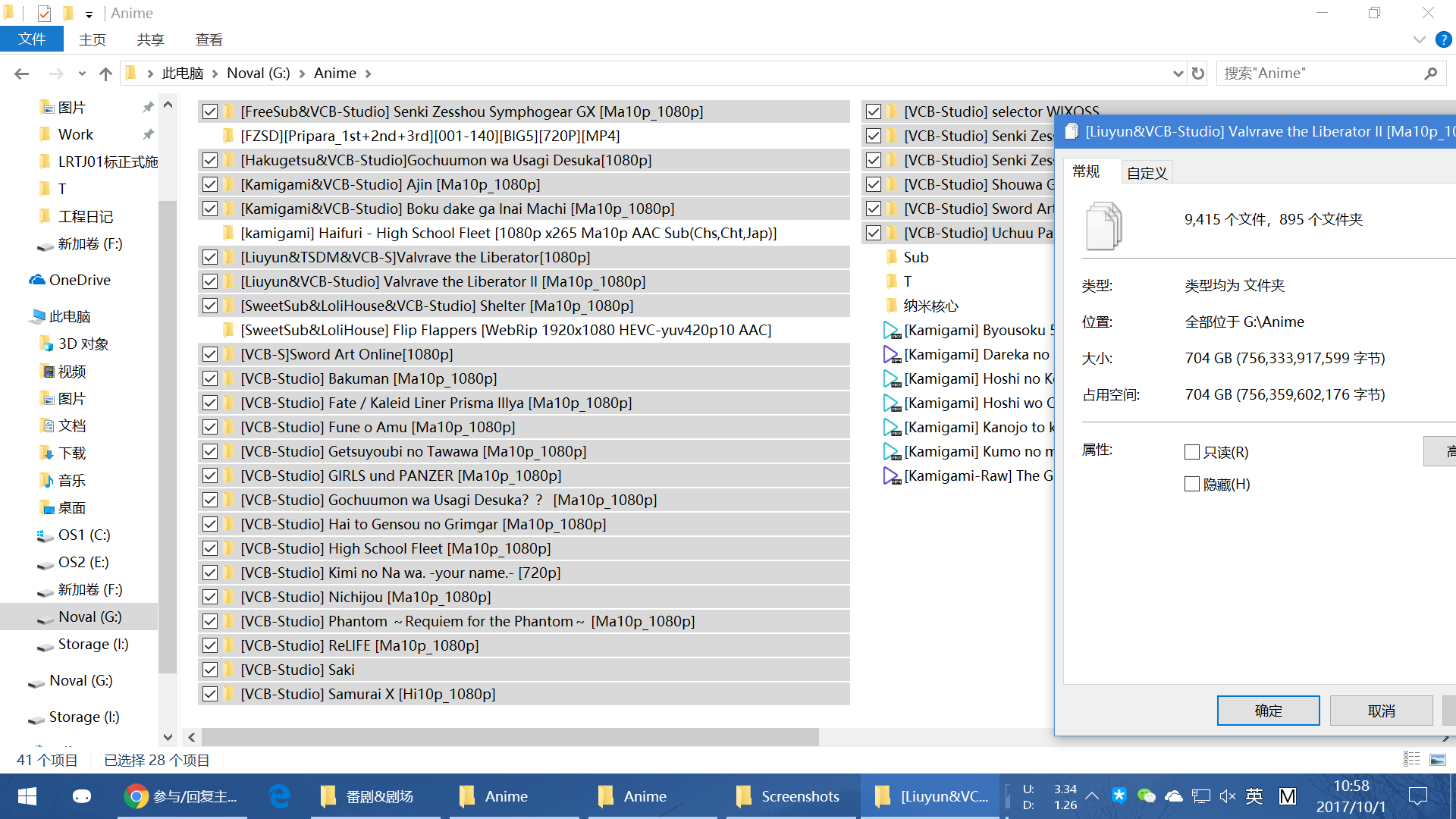Viewport: 1456px width, 819px height.
Task: Cancel properties dialog with 取消
Action: (1381, 711)
